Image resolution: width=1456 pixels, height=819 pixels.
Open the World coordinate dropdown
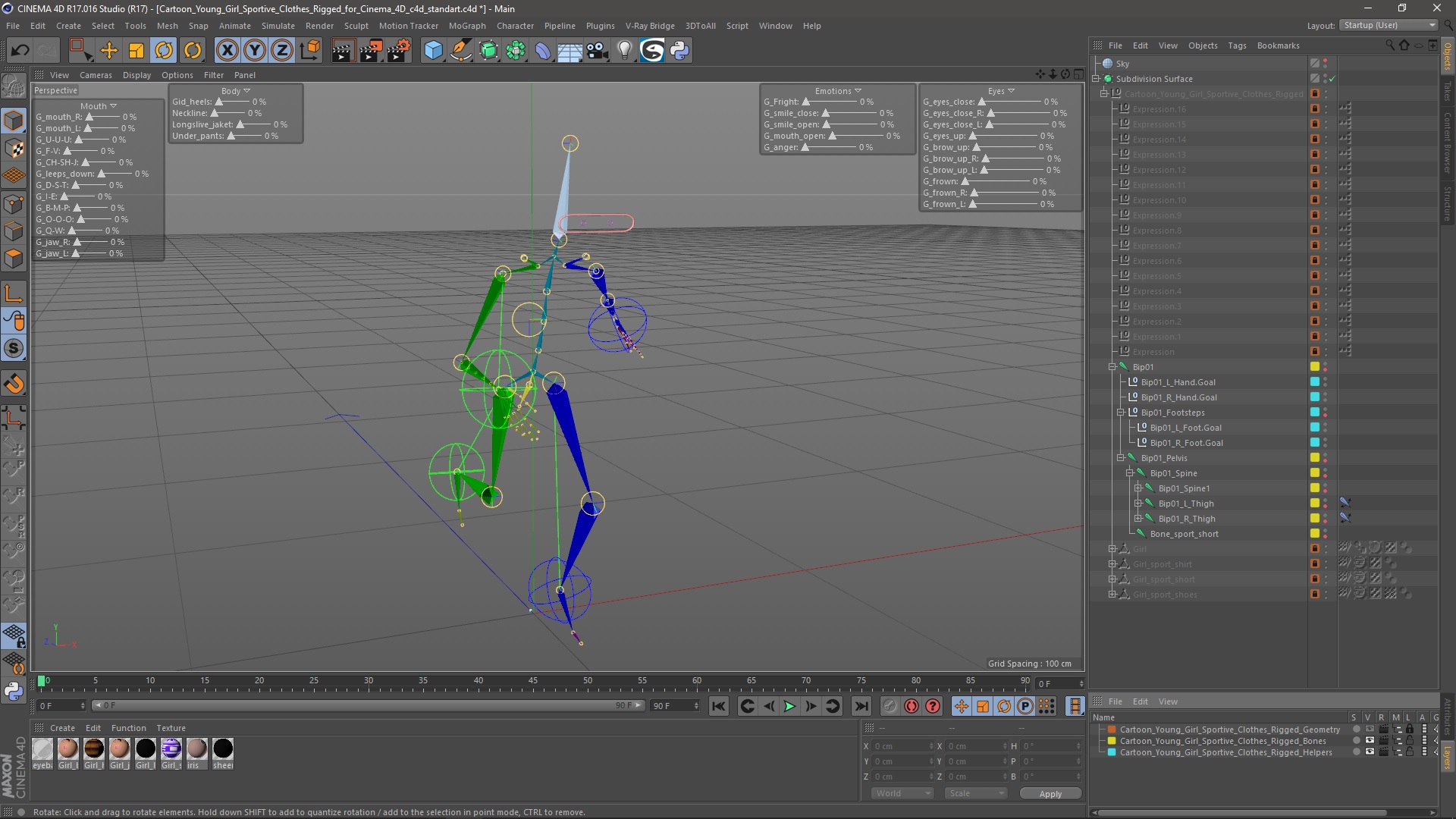[902, 793]
